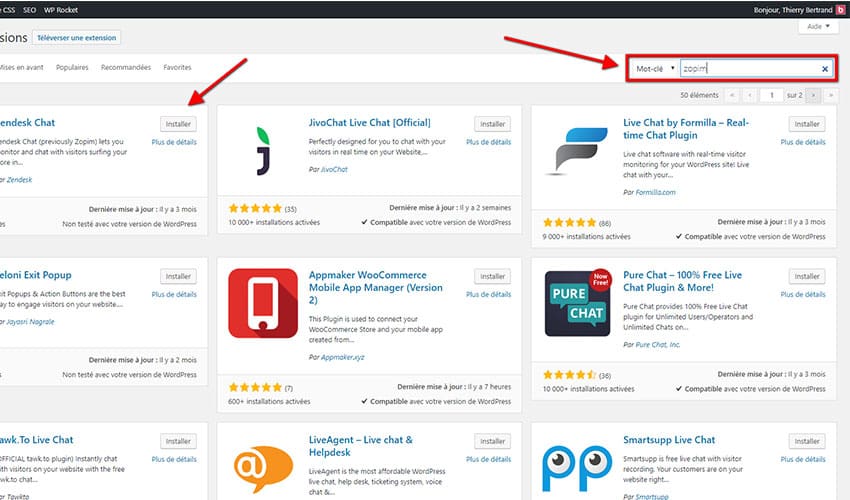Open the Populaires tab
850x500 pixels.
tap(72, 67)
